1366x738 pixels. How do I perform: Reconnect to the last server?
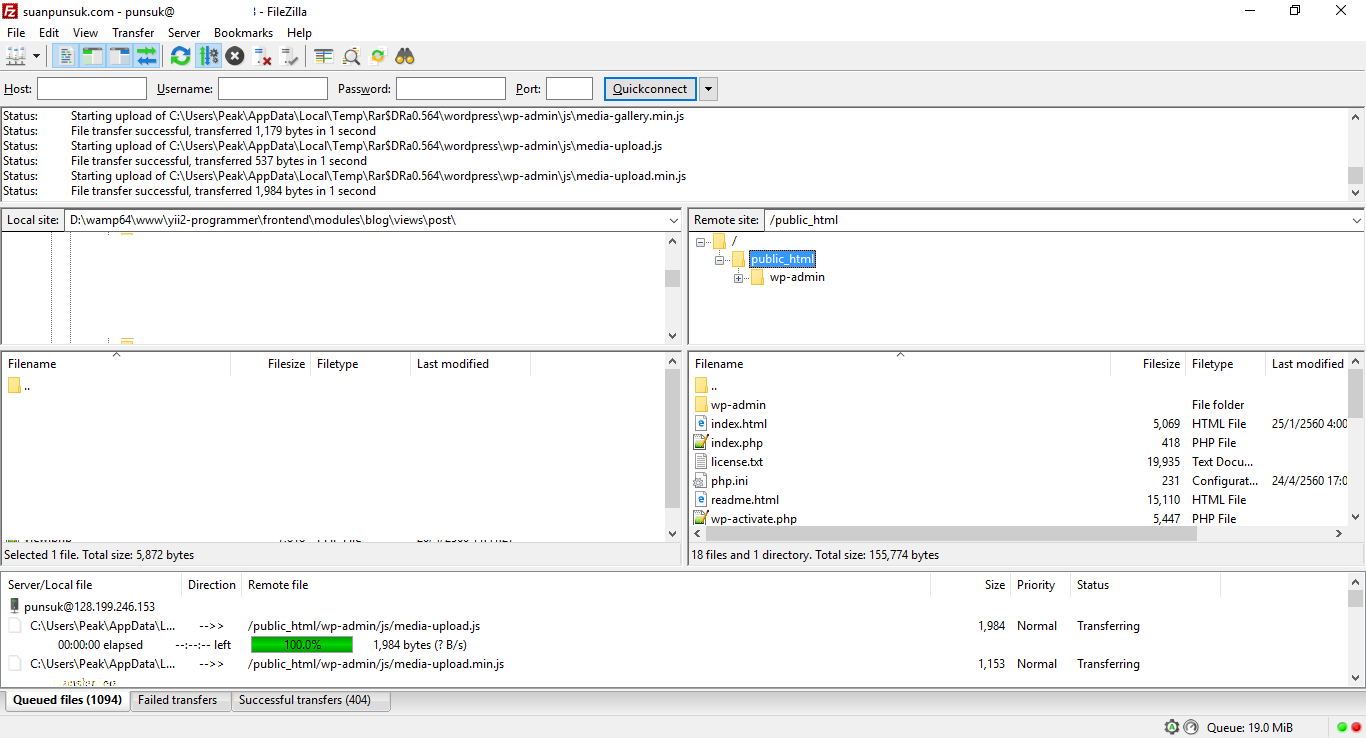coord(289,56)
